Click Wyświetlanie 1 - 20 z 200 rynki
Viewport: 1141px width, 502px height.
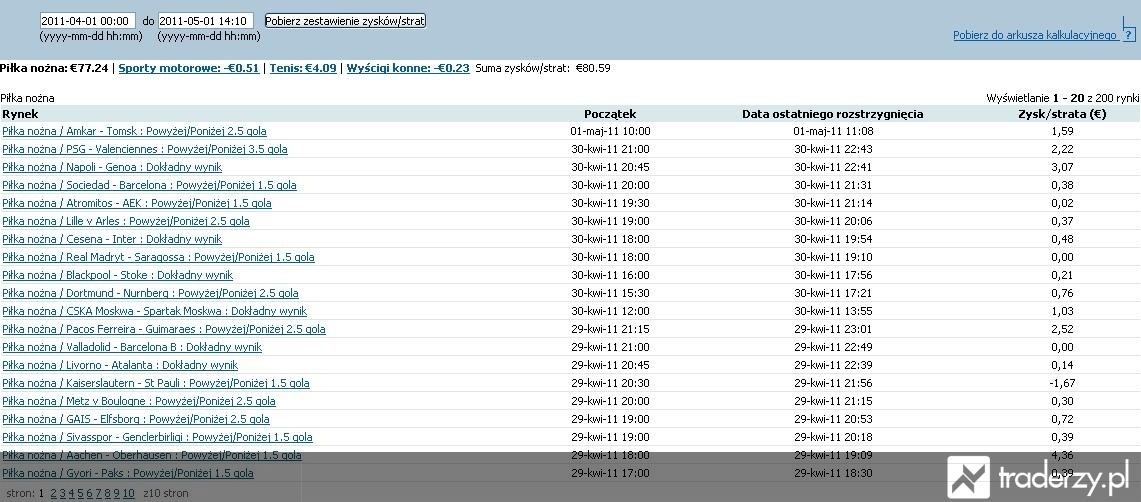point(1062,97)
